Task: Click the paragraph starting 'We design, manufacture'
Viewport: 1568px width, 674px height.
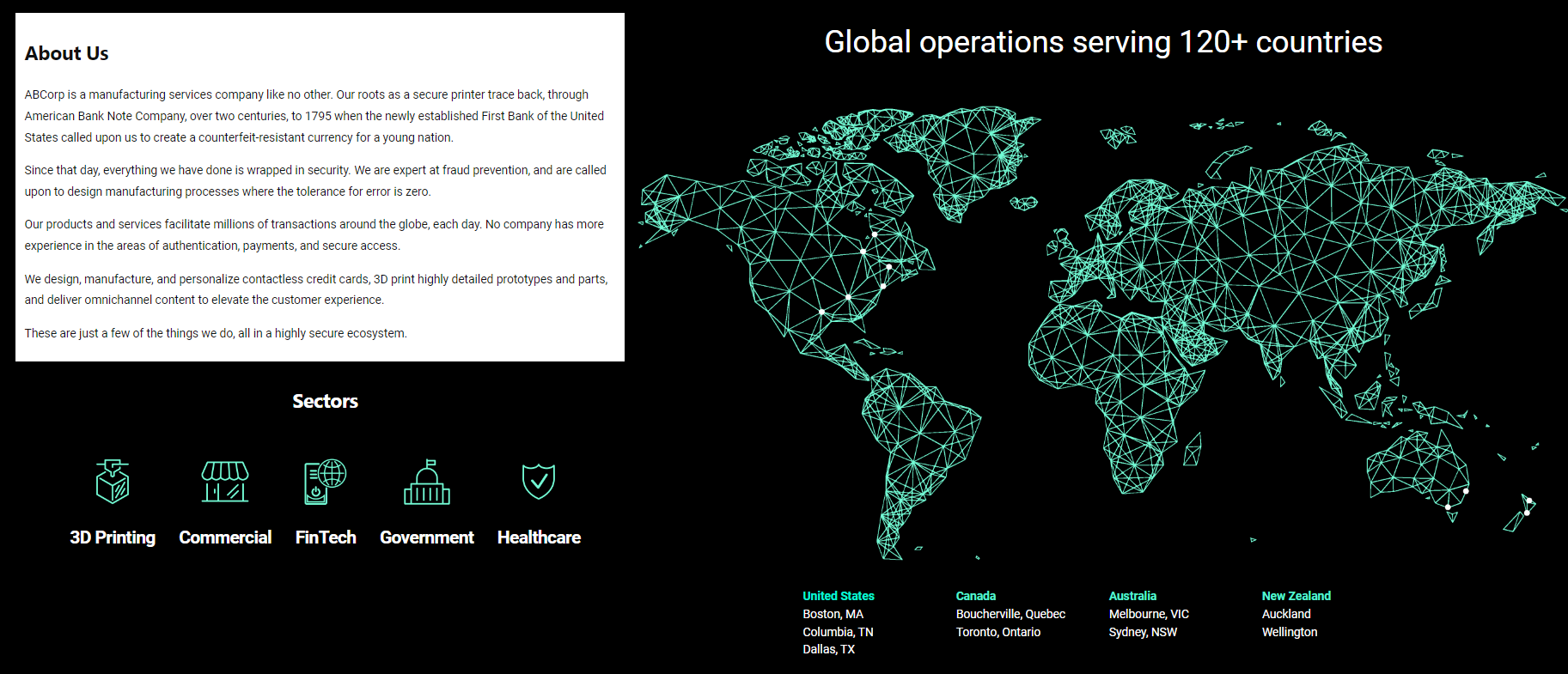Action: (316, 289)
